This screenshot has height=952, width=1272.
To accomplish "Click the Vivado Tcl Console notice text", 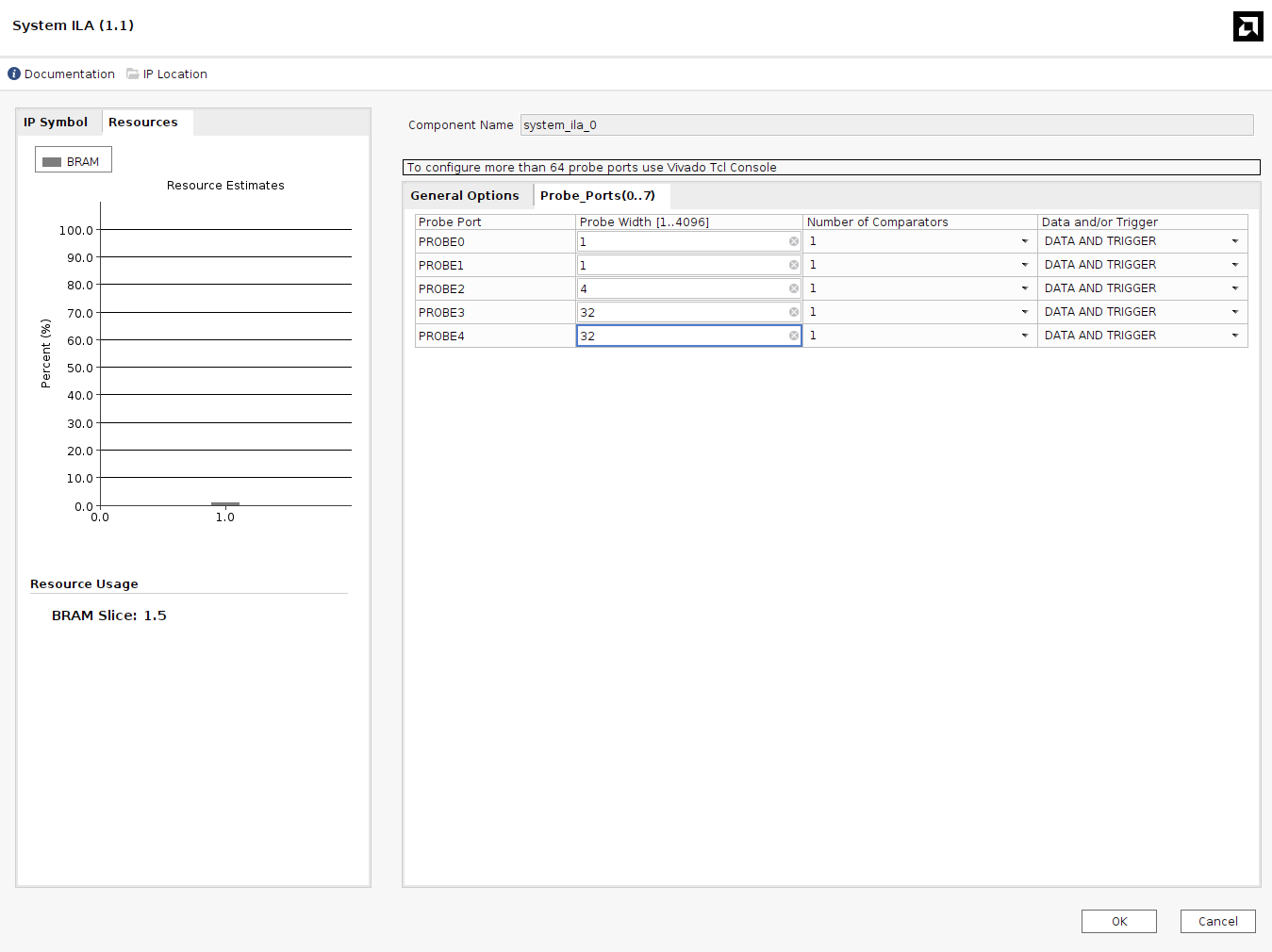I will (592, 168).
